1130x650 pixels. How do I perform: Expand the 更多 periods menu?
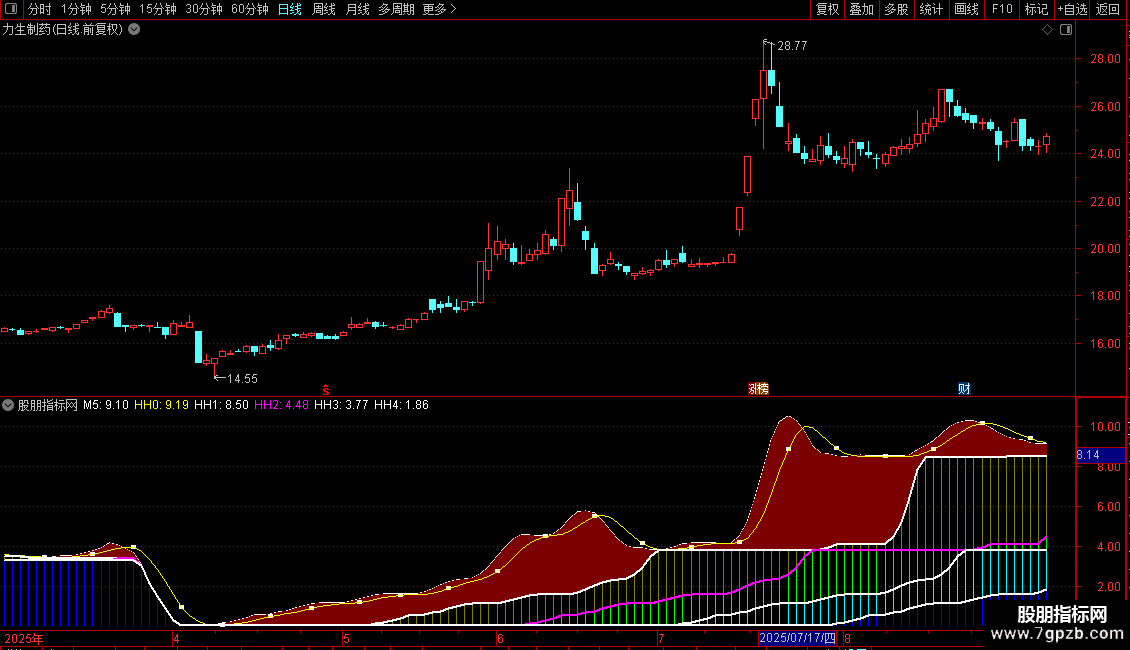[x=439, y=9]
